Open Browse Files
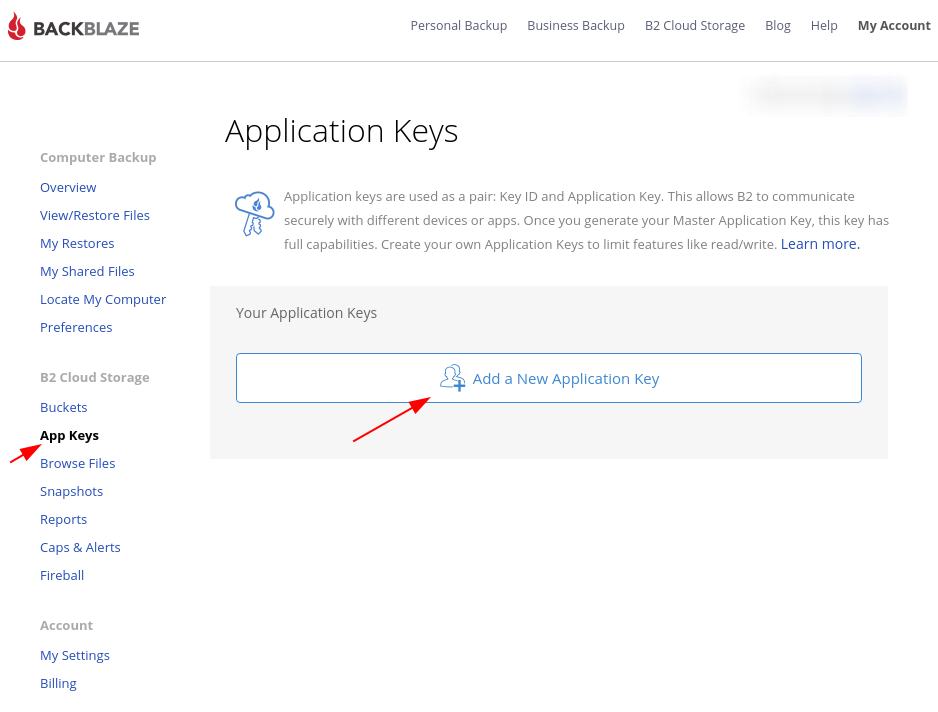Screen dimensions: 938x712 click(x=77, y=463)
